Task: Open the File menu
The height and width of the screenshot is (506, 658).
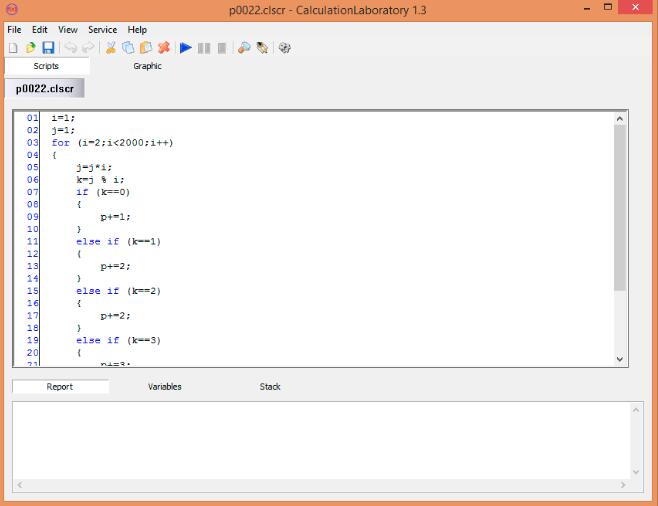Action: 14,30
